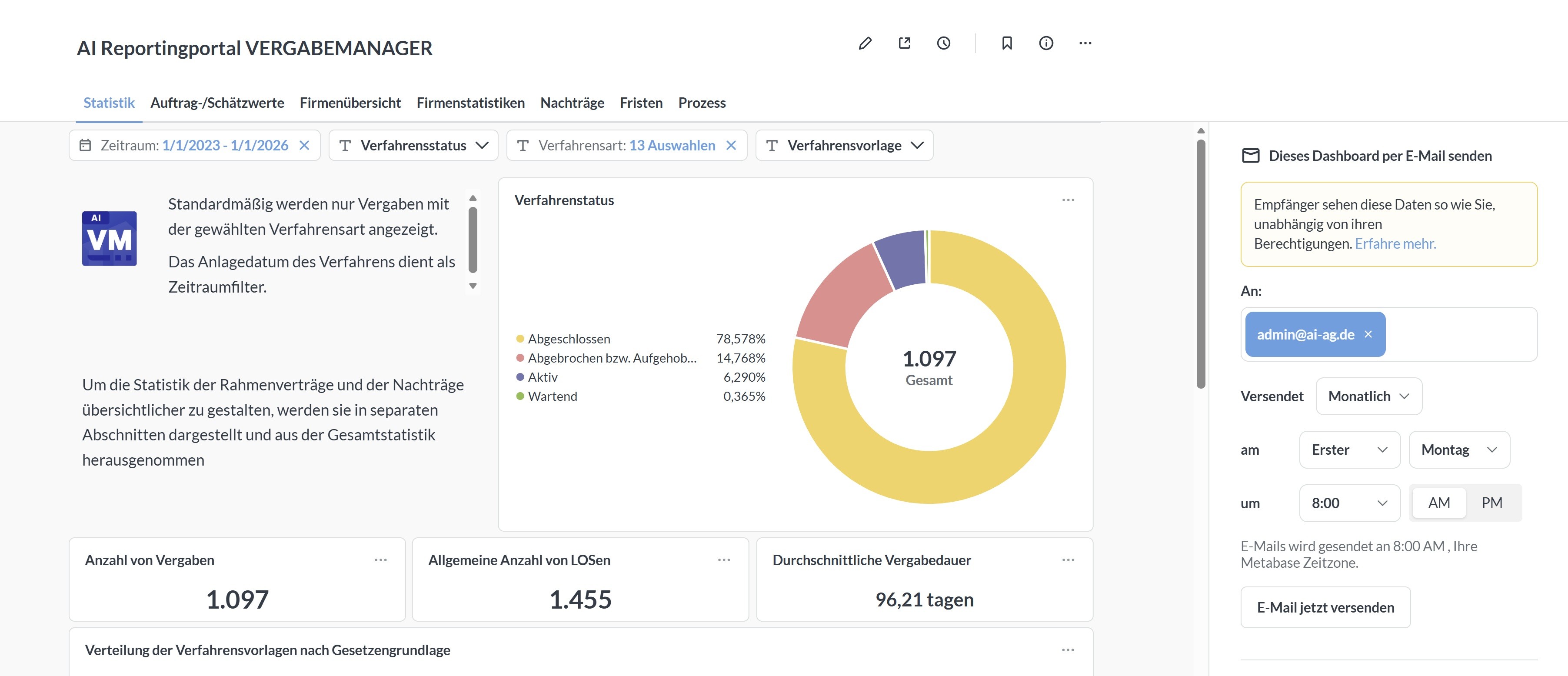Screen dimensions: 1568x676
Task: Follow the Erfahre mehr link
Action: (1395, 243)
